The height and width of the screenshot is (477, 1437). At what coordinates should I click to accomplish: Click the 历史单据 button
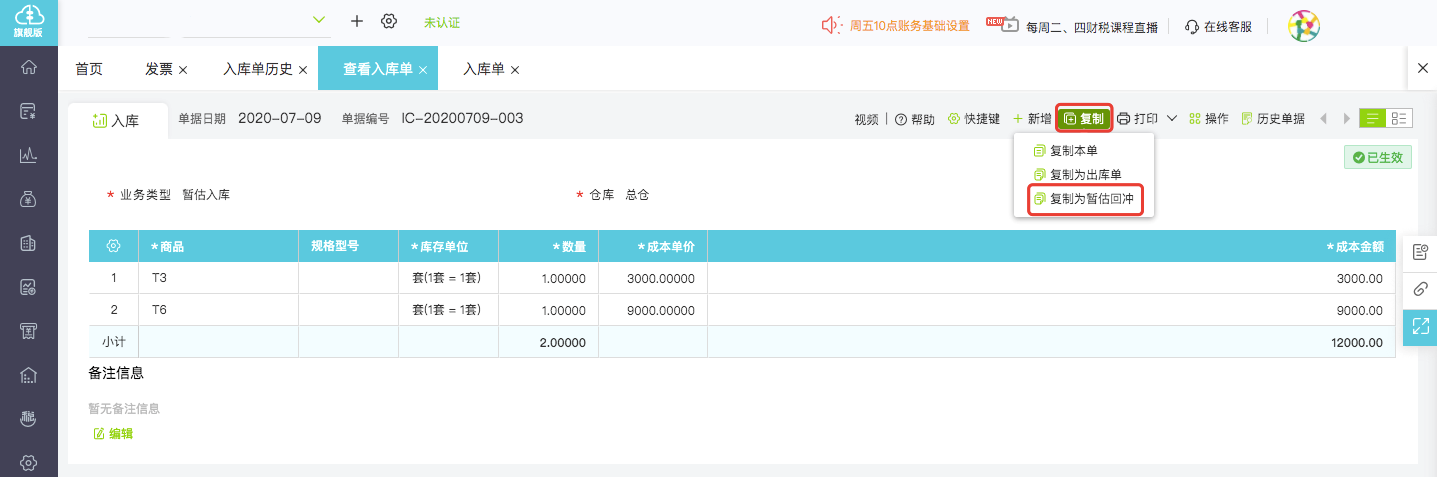tap(1272, 119)
